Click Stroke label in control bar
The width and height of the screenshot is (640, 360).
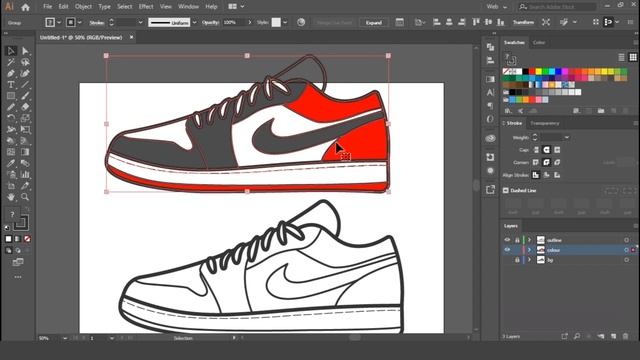tap(97, 22)
